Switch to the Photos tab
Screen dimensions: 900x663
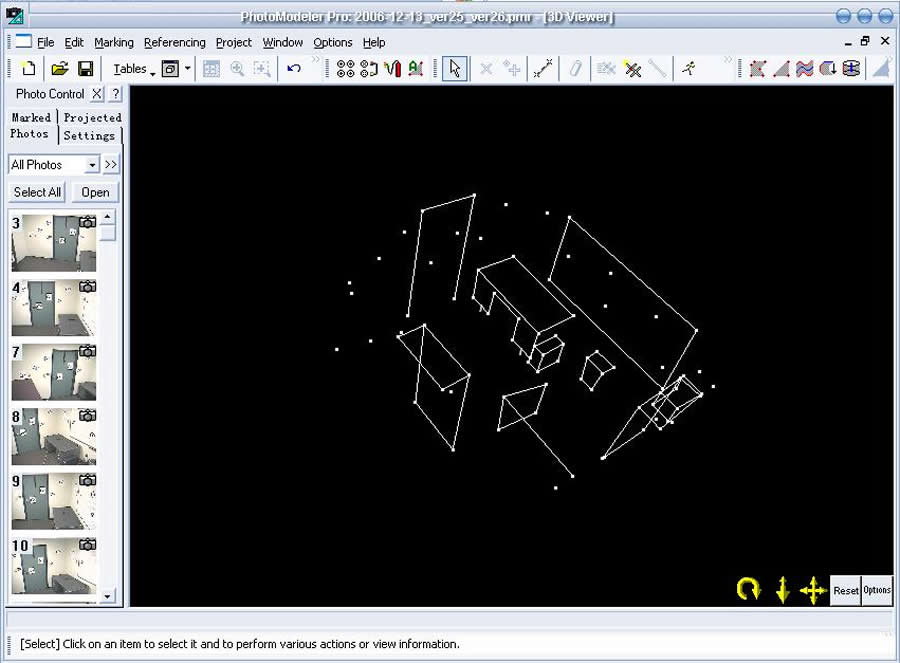pyautogui.click(x=29, y=134)
